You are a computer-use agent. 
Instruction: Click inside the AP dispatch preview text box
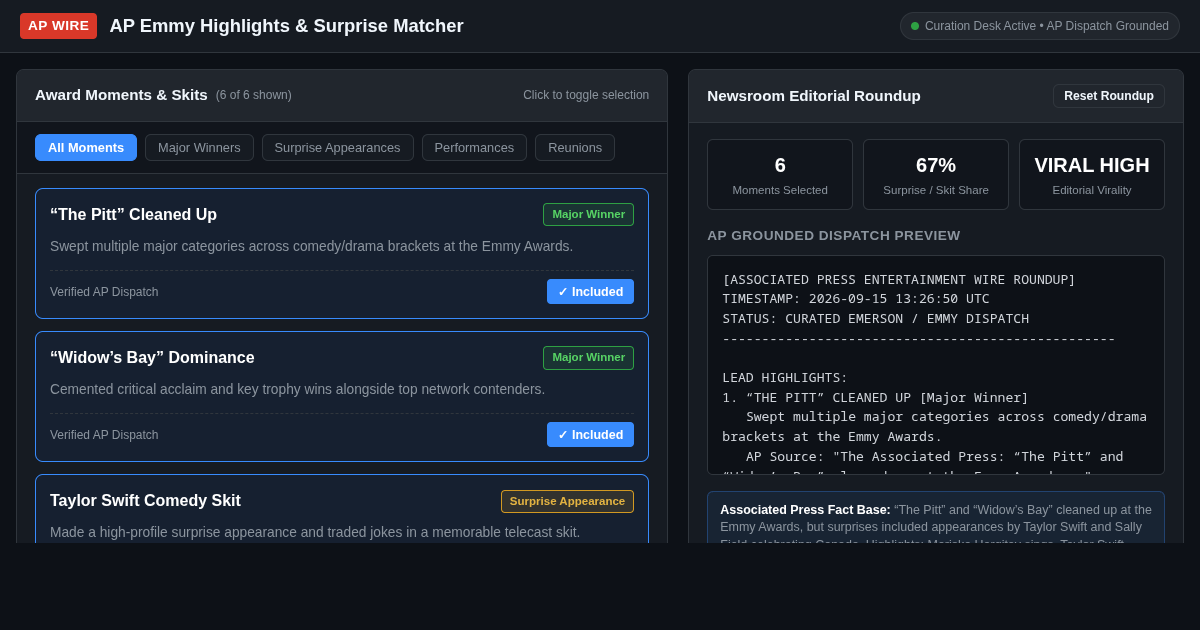point(936,365)
